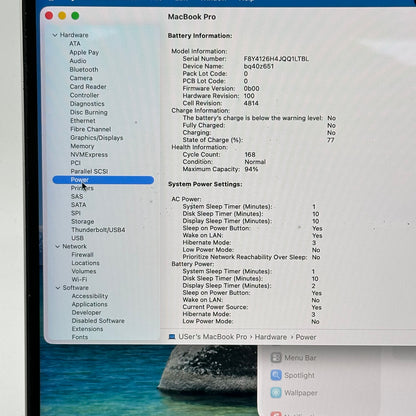Select Extensions under Software

[87, 329]
